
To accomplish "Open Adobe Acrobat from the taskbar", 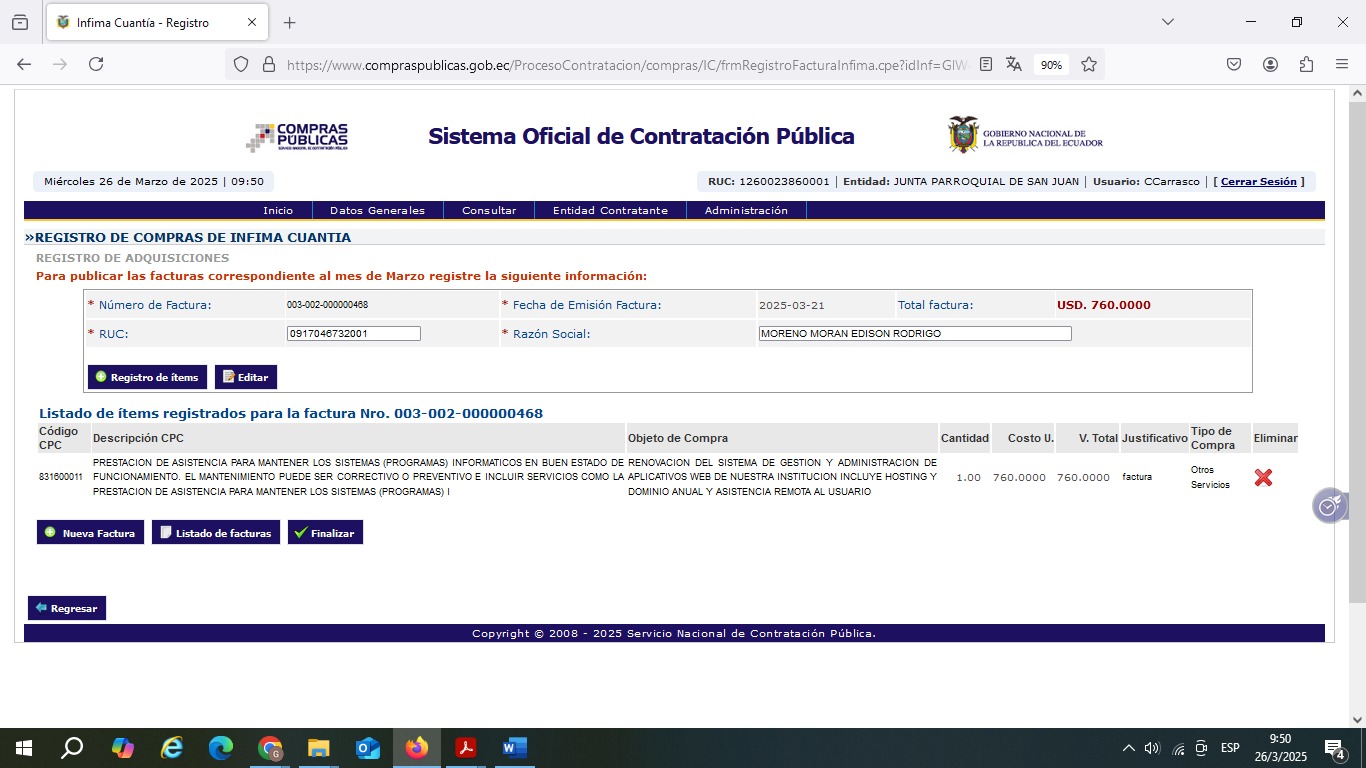I will point(465,748).
